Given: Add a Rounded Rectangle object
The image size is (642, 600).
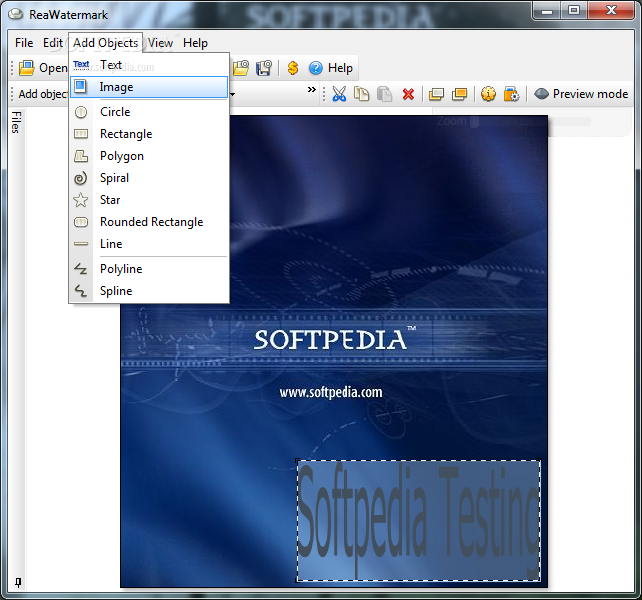Looking at the screenshot, I should [x=149, y=222].
